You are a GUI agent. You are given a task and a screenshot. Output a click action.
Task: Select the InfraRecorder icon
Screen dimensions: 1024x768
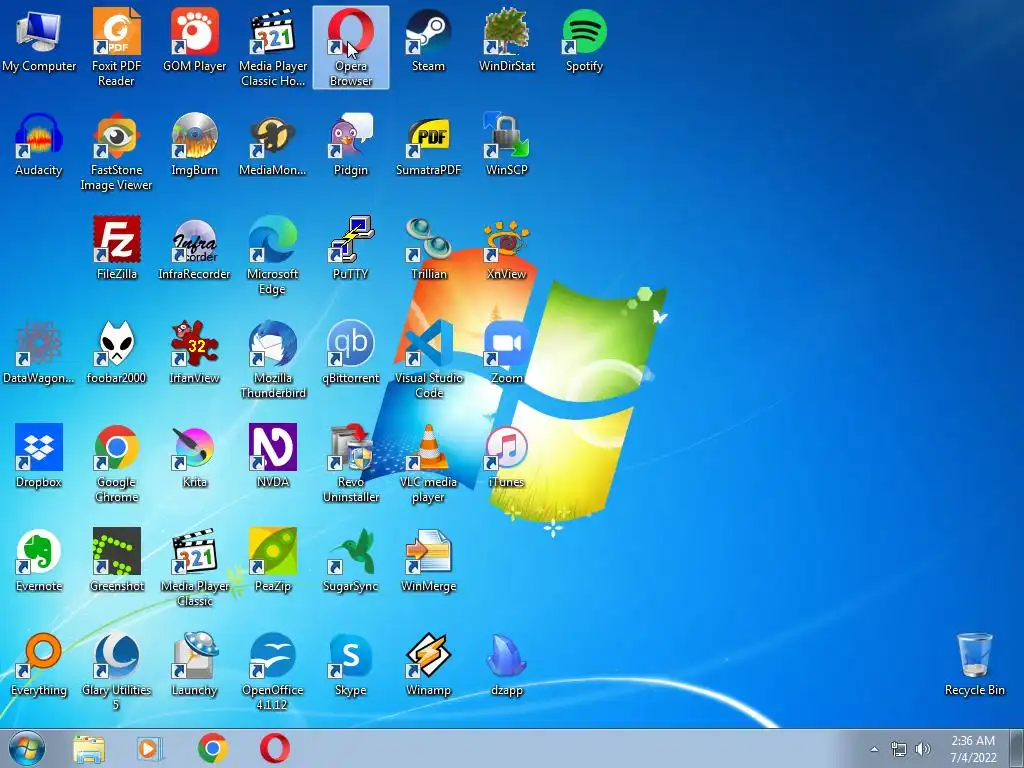[195, 248]
